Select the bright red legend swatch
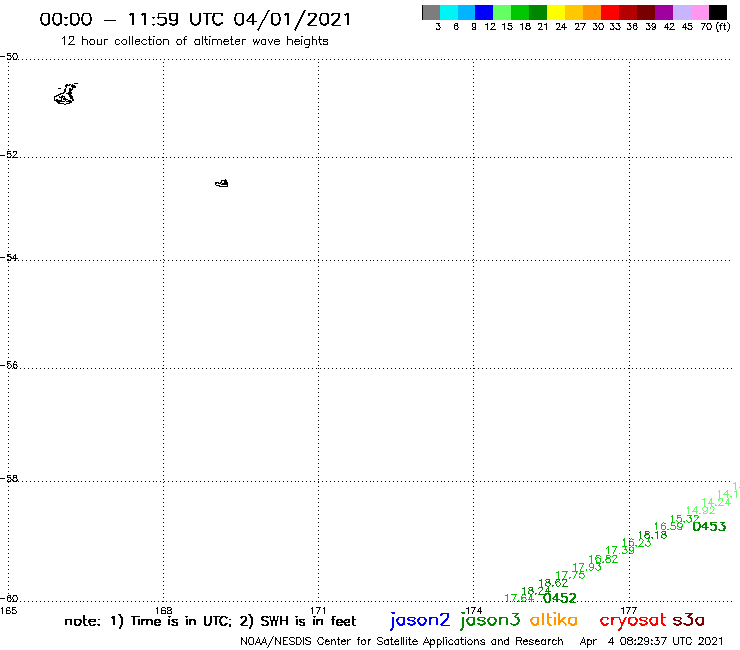Screen dimensions: 740x650 tap(610, 12)
